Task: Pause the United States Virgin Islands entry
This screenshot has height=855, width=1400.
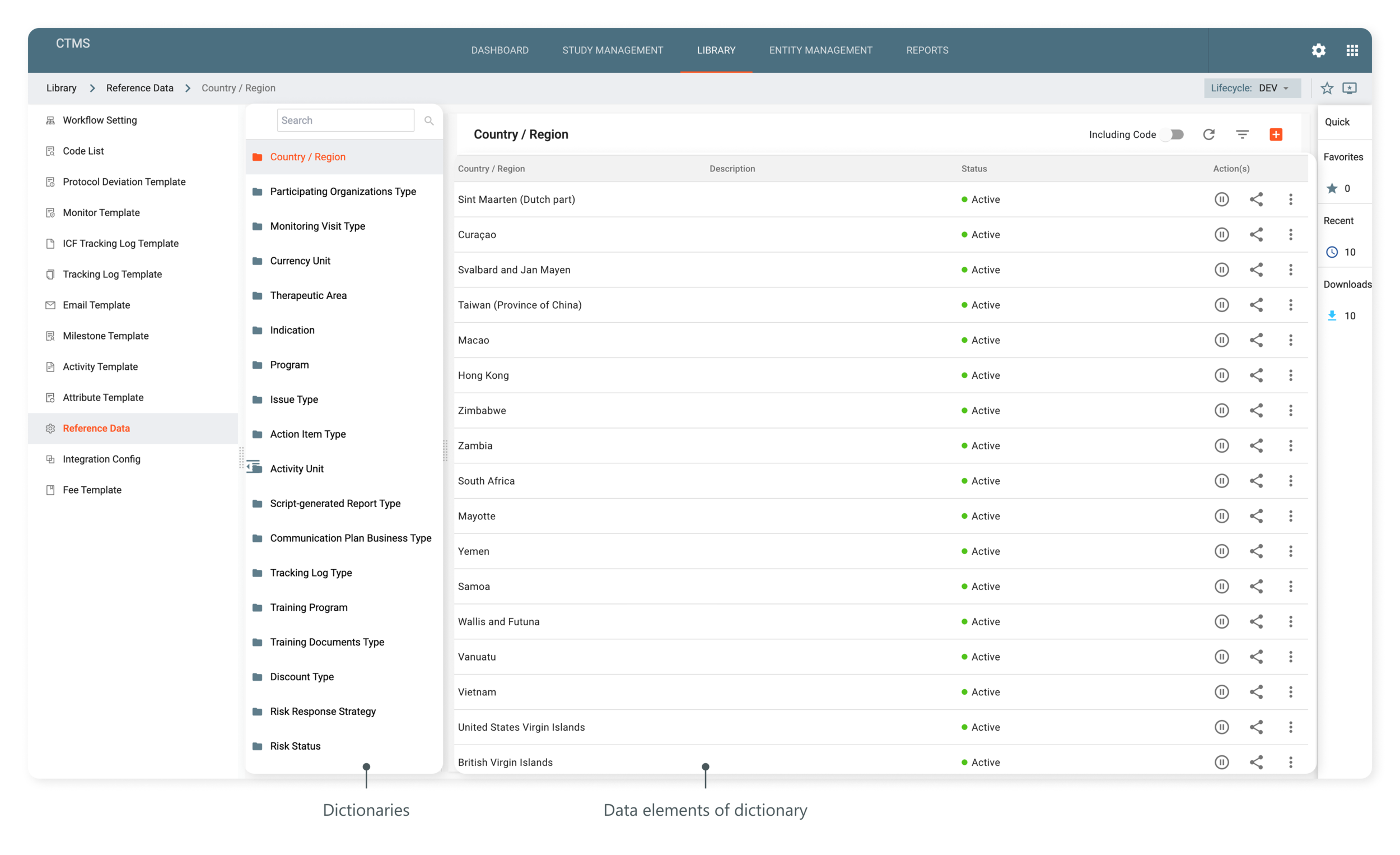Action: (1221, 728)
